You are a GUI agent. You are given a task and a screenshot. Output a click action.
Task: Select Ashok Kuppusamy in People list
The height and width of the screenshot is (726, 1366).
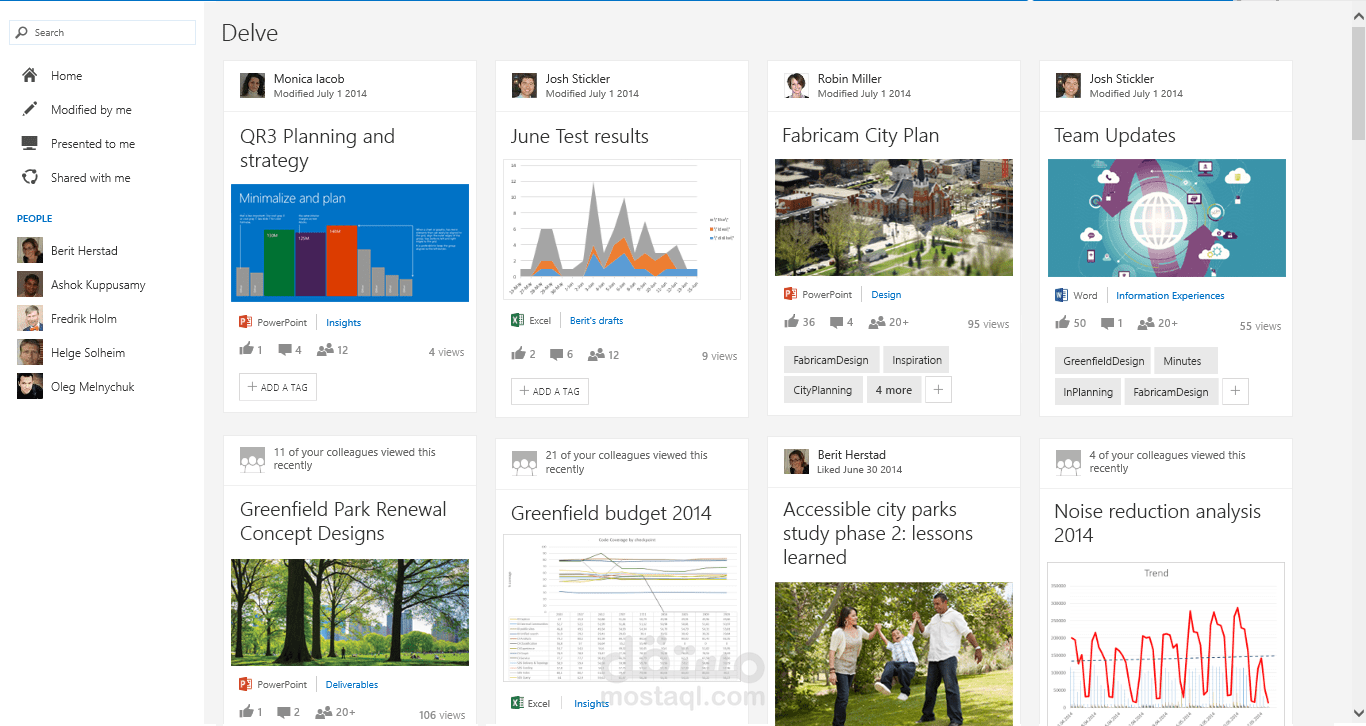(x=98, y=285)
